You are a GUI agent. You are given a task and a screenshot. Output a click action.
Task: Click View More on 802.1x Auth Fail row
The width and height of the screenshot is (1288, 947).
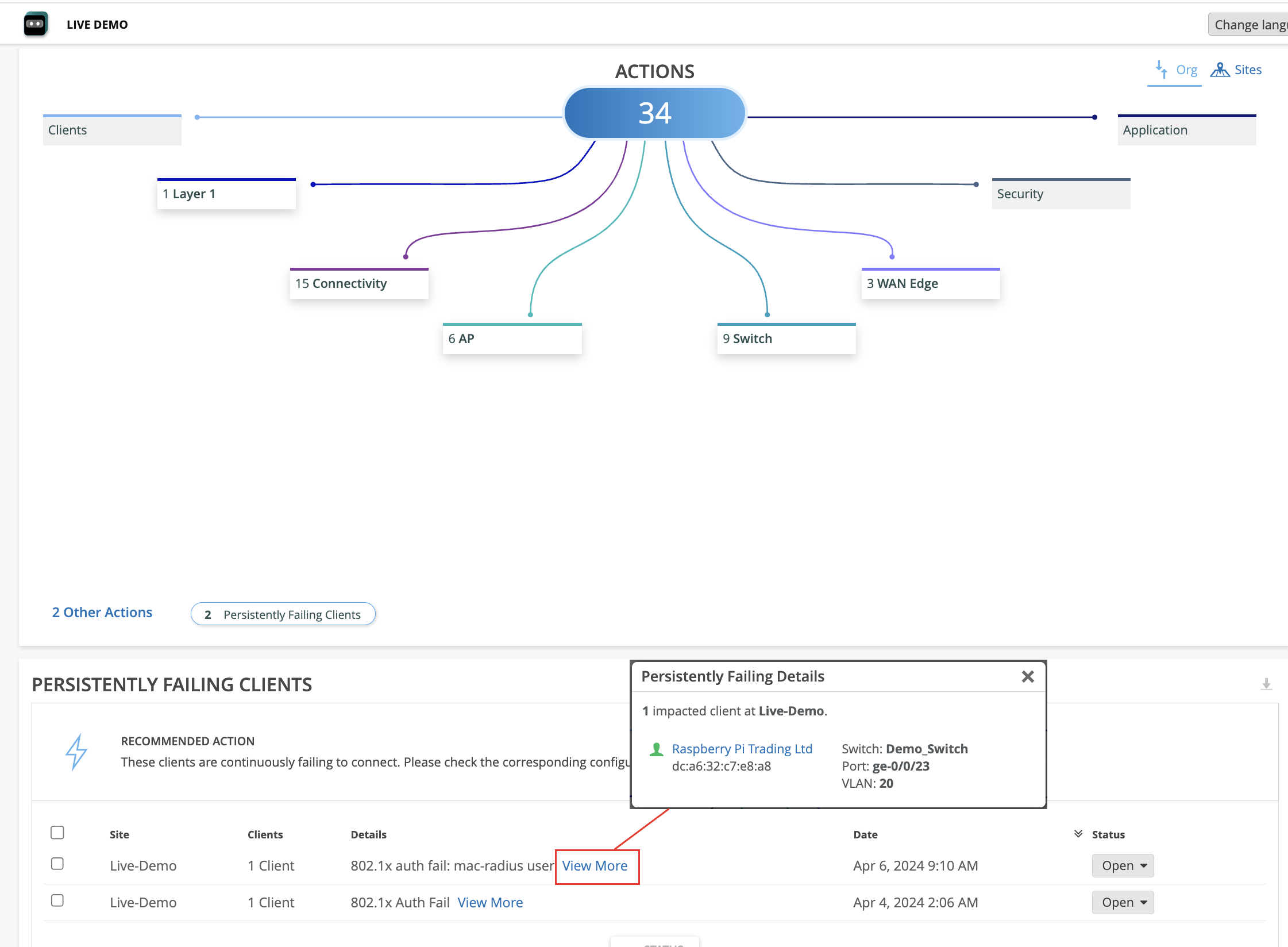[490, 902]
